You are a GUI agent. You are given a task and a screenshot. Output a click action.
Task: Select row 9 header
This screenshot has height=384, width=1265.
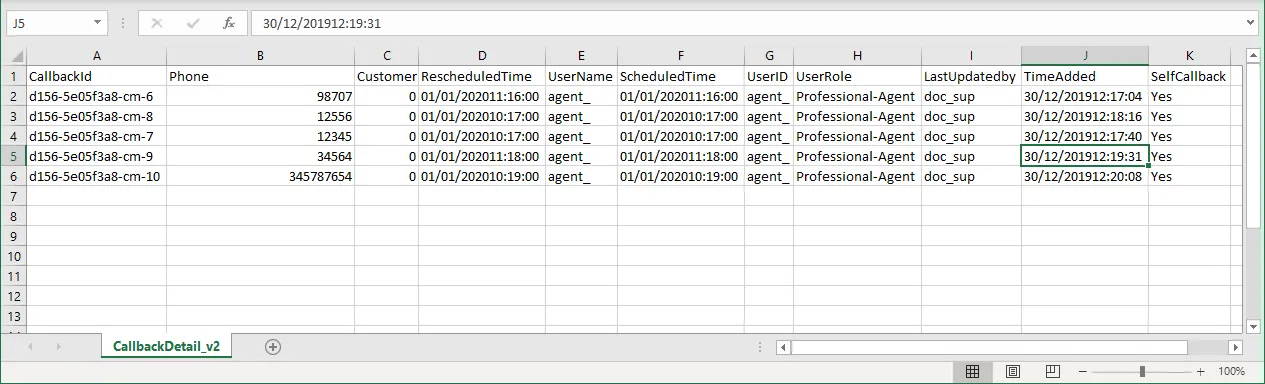point(13,236)
